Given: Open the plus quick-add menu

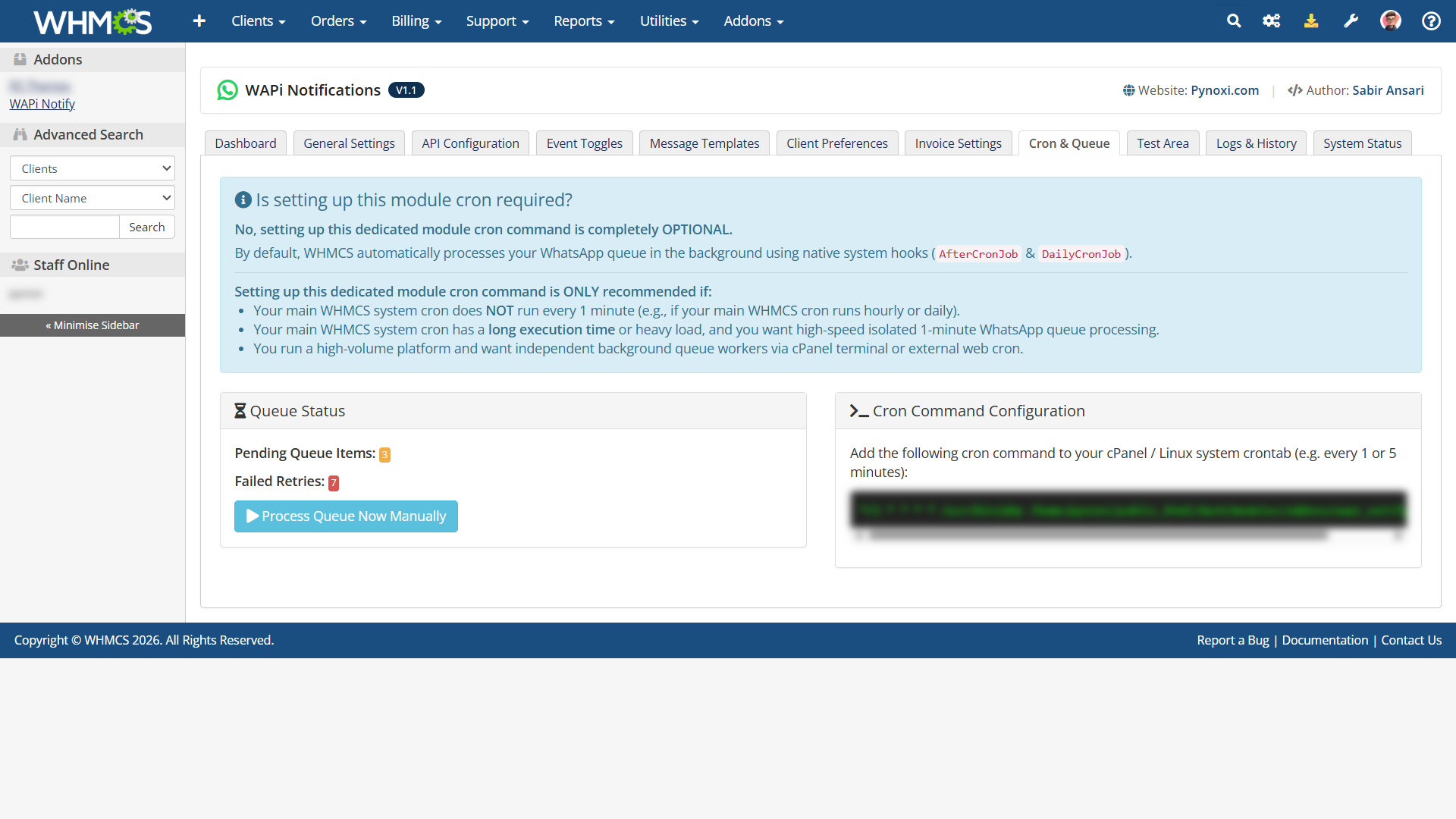Looking at the screenshot, I should (199, 21).
